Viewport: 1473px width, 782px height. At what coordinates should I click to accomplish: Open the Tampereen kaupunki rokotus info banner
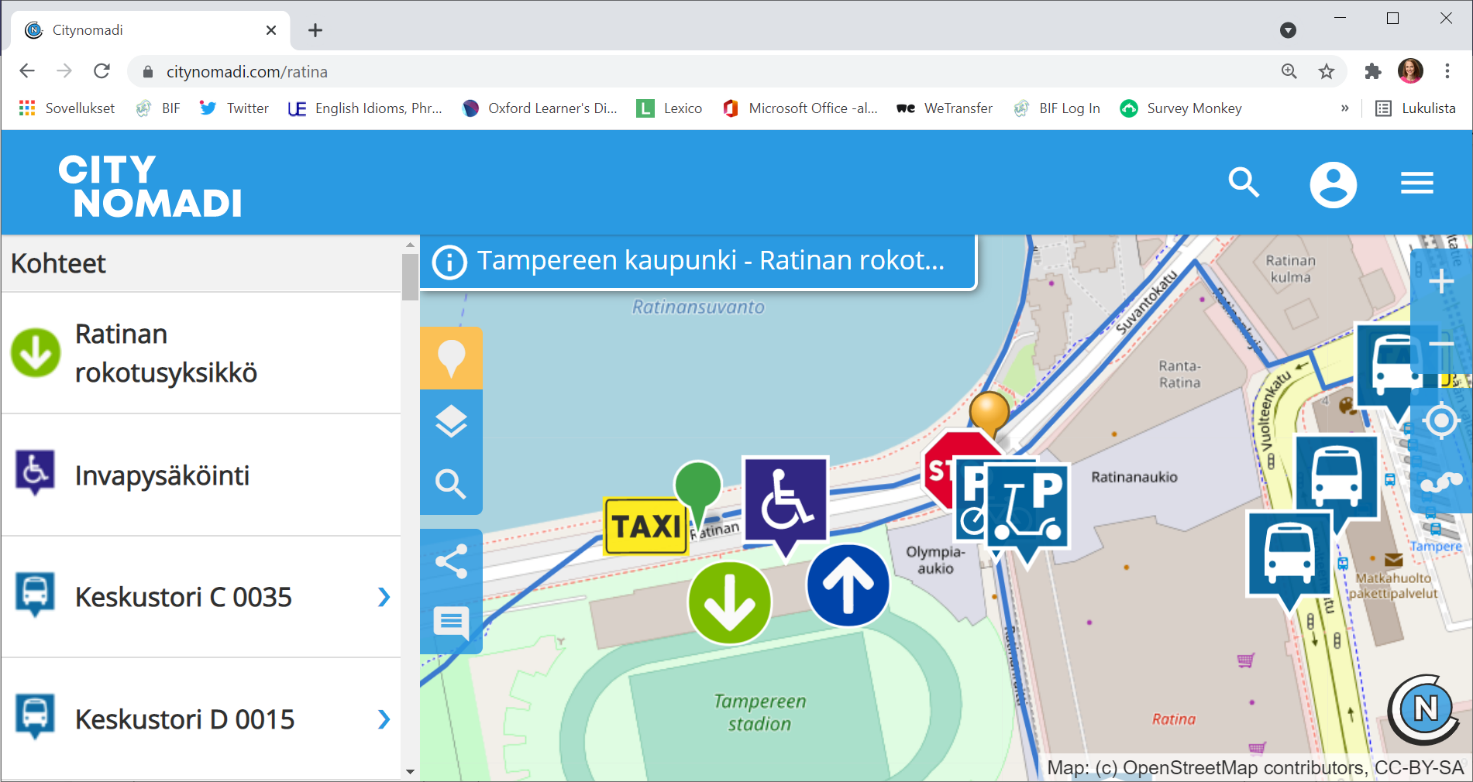pos(700,260)
